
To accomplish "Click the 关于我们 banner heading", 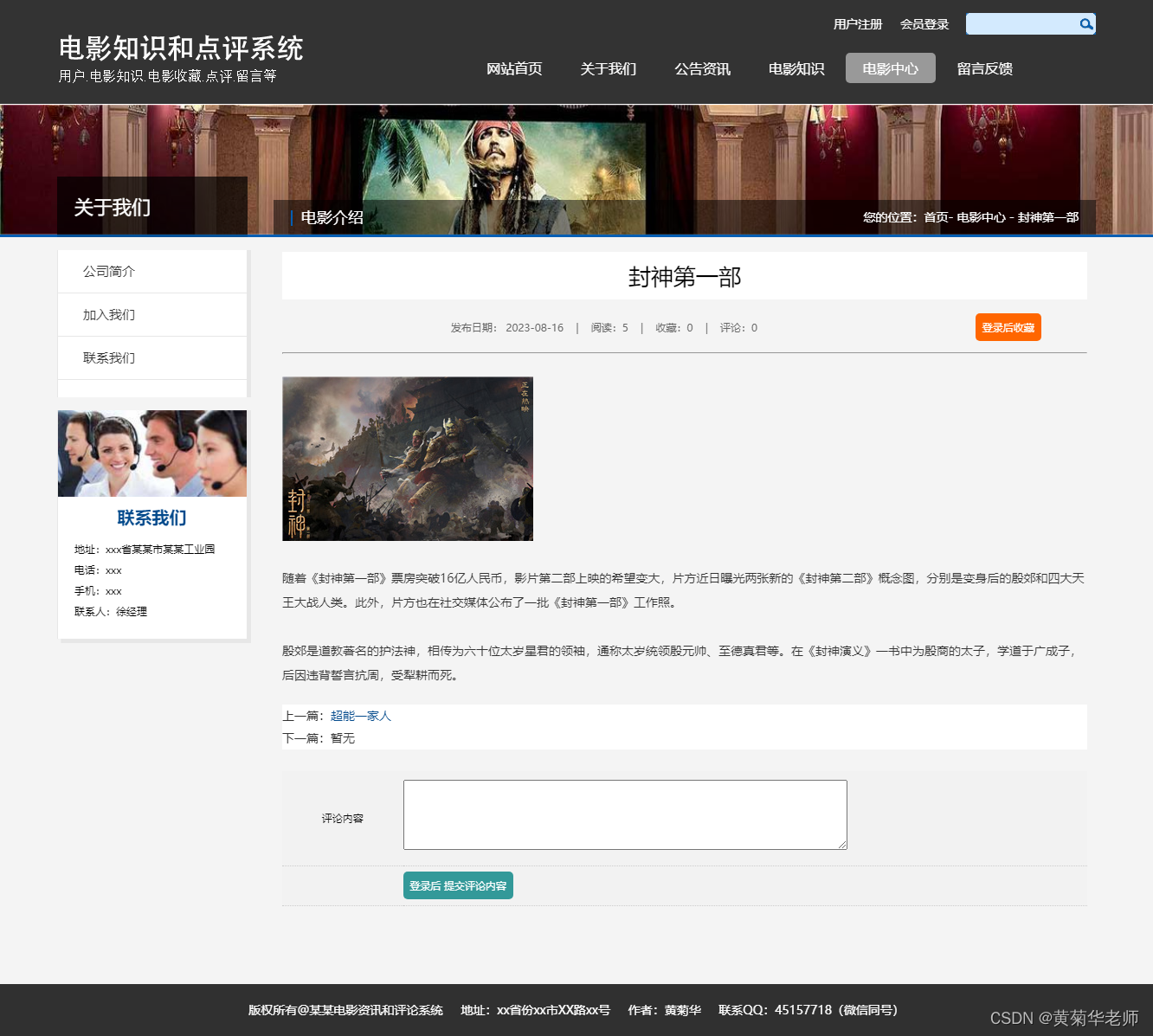I will point(113,208).
